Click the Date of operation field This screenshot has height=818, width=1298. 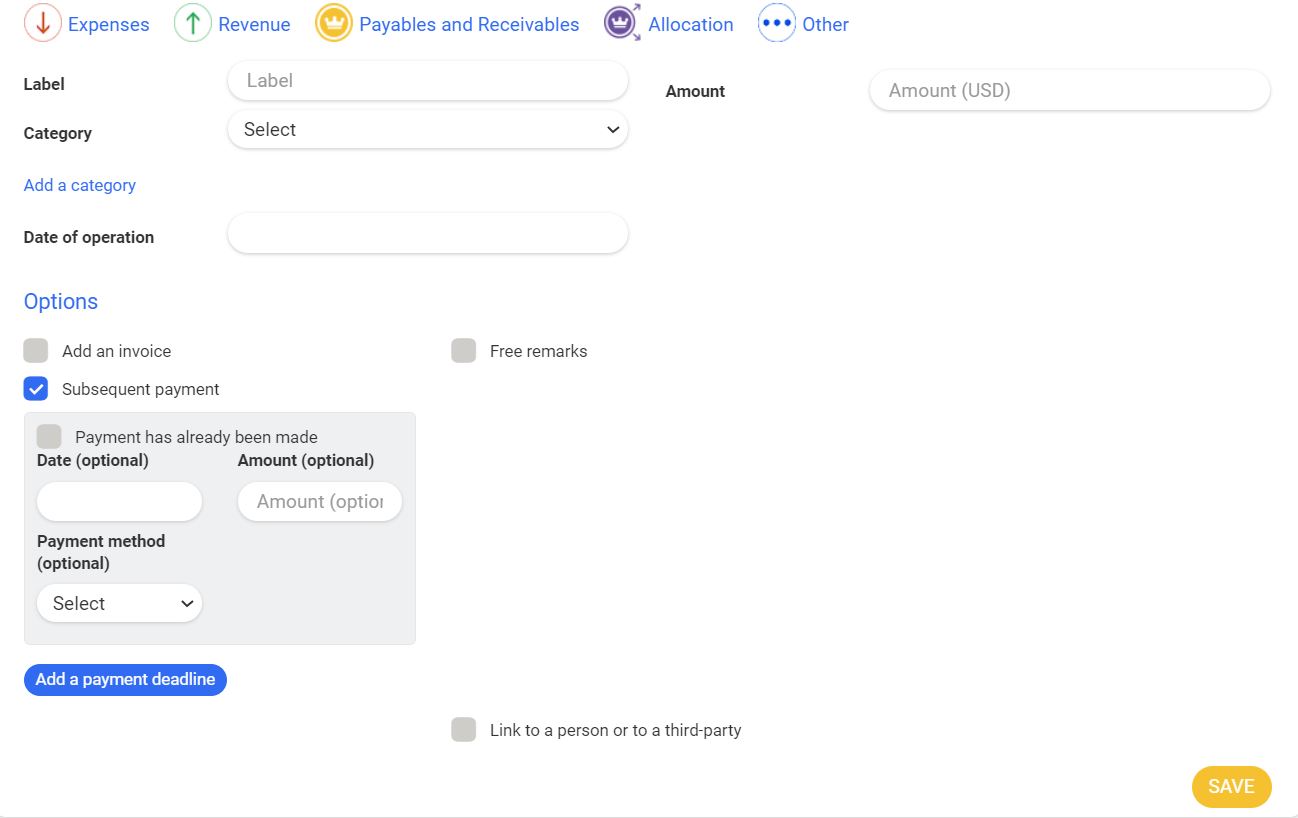428,234
